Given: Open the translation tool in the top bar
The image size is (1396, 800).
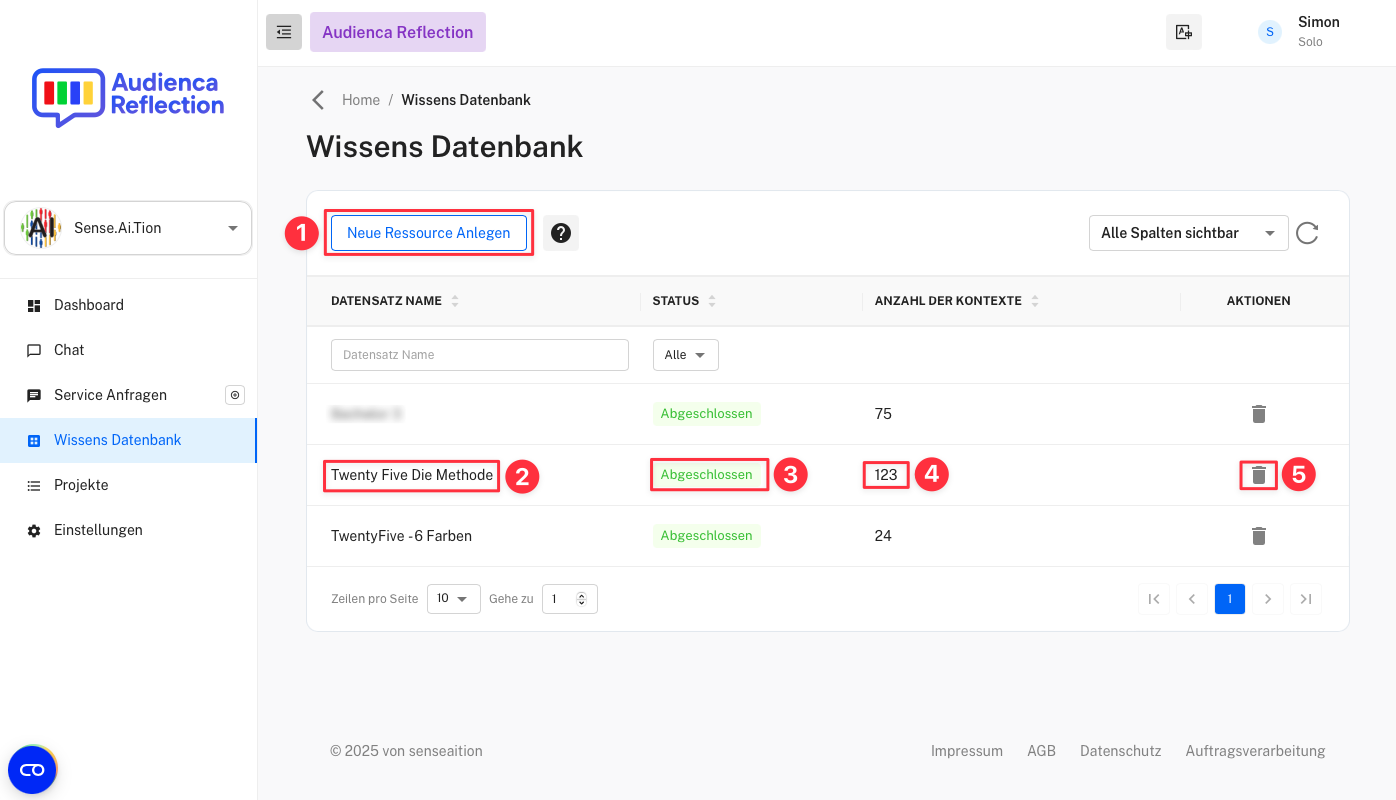Looking at the screenshot, I should [x=1183, y=31].
